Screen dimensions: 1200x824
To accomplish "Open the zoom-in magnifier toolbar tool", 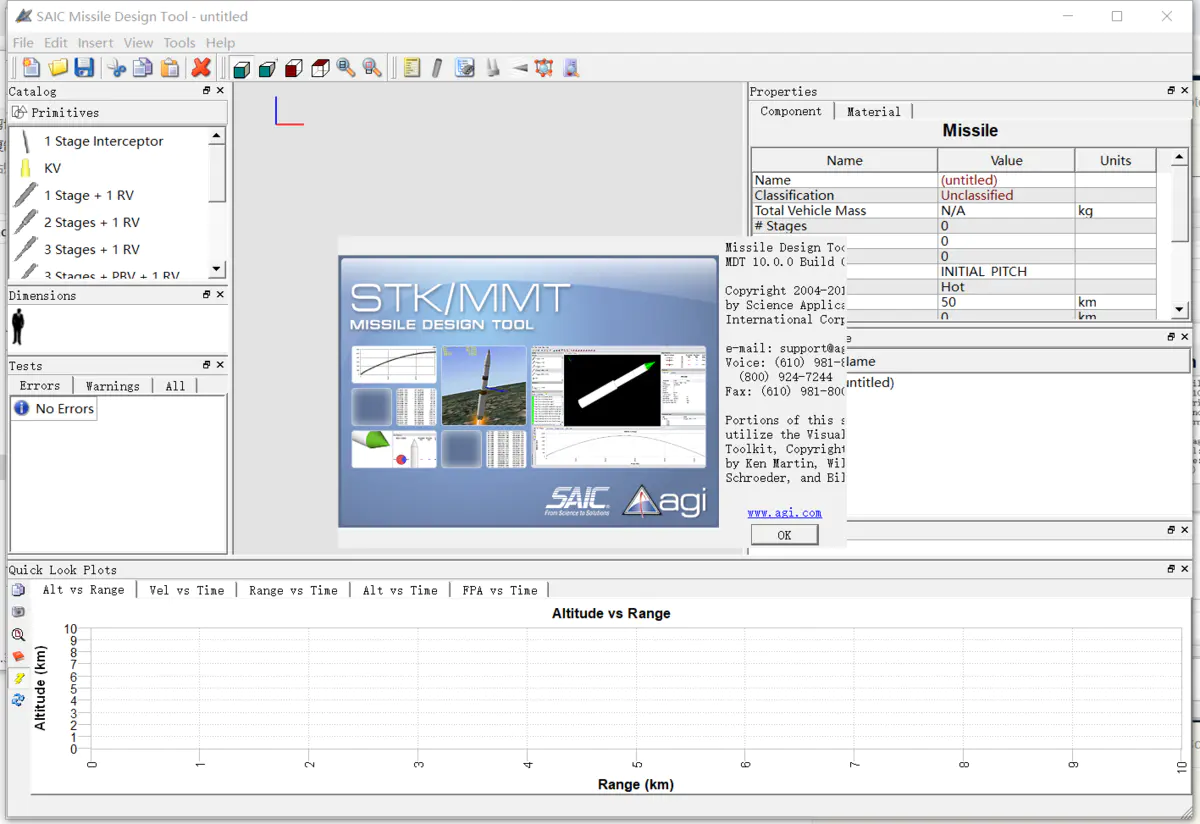I will tap(345, 67).
